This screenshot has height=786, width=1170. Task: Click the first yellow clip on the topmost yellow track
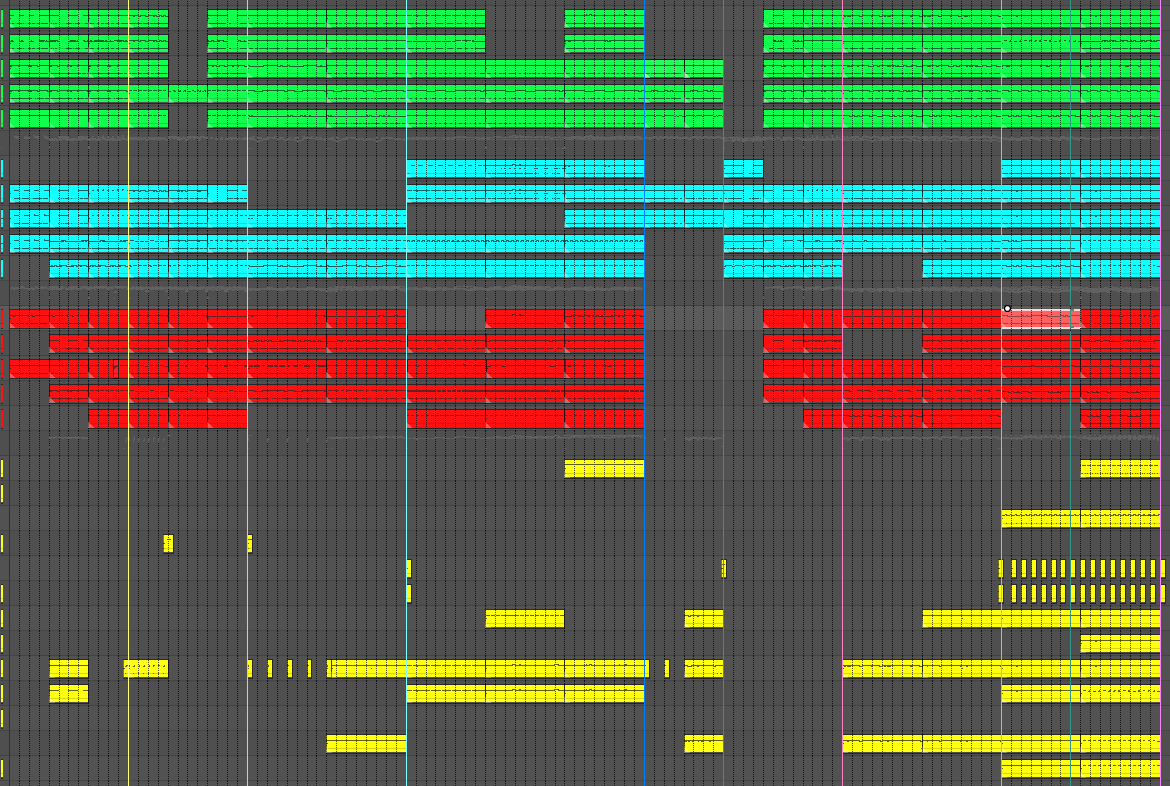pyautogui.click(x=604, y=468)
